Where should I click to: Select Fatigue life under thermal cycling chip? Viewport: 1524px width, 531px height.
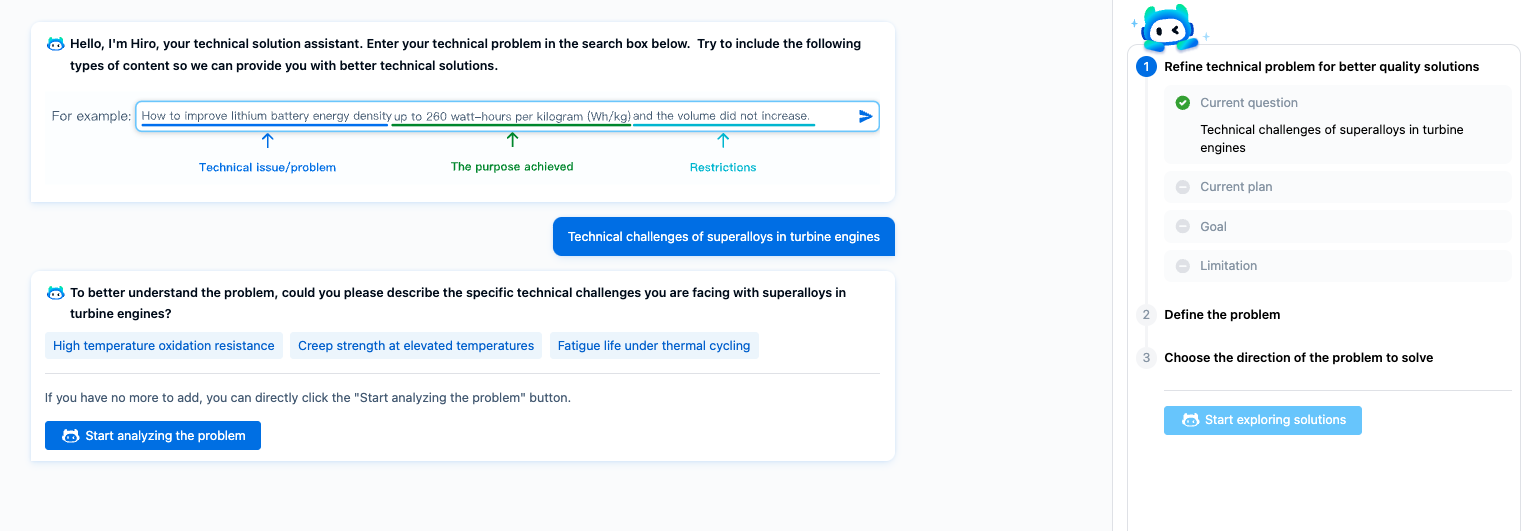tap(654, 346)
